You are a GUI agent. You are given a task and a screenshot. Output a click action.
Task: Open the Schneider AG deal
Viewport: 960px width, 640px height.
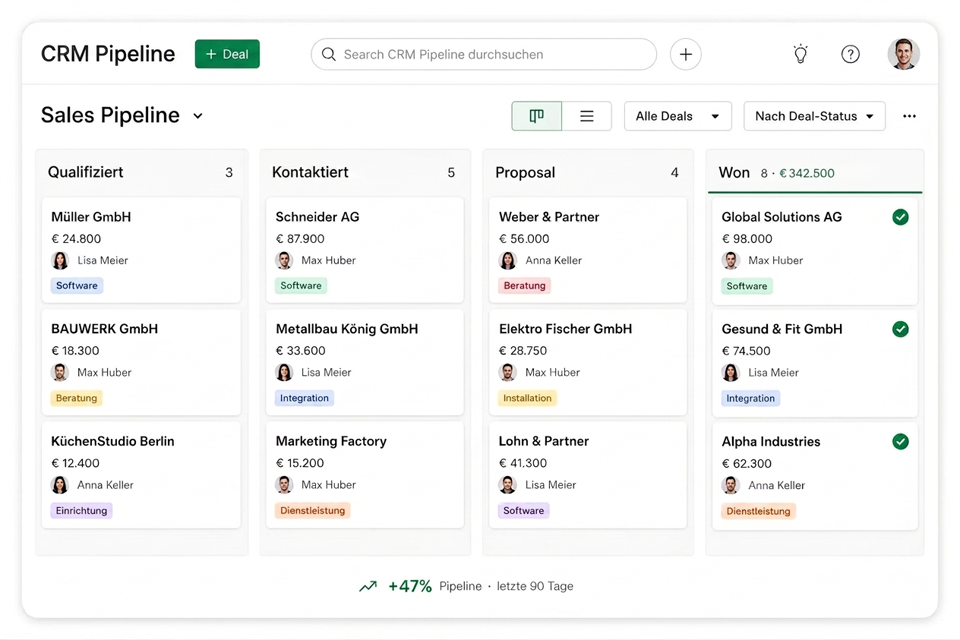coord(365,250)
